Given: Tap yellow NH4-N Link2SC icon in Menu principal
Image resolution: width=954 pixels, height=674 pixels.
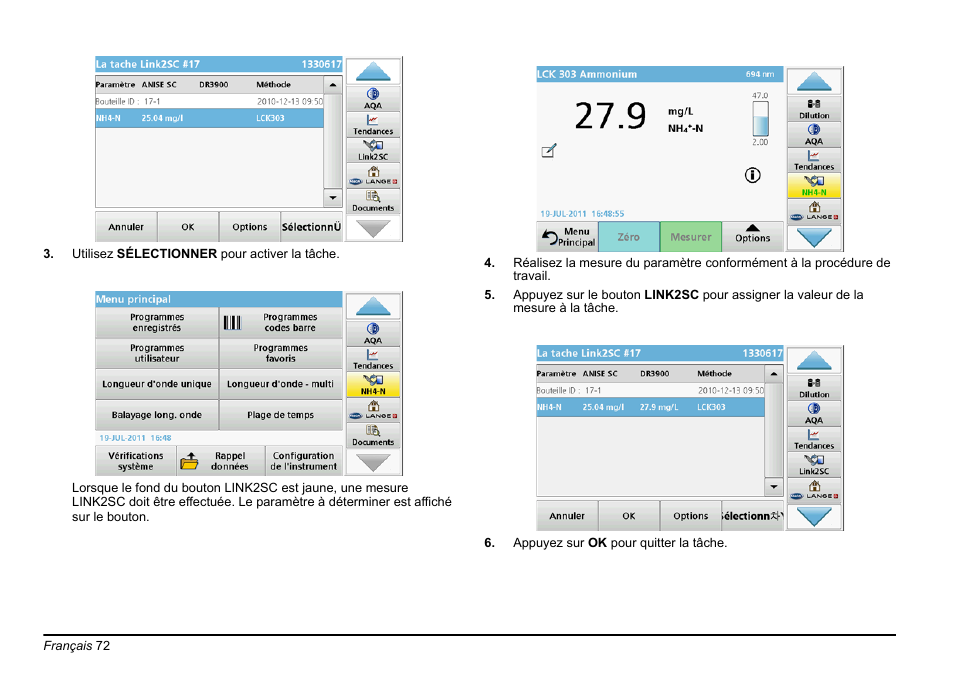Looking at the screenshot, I should point(373,384).
